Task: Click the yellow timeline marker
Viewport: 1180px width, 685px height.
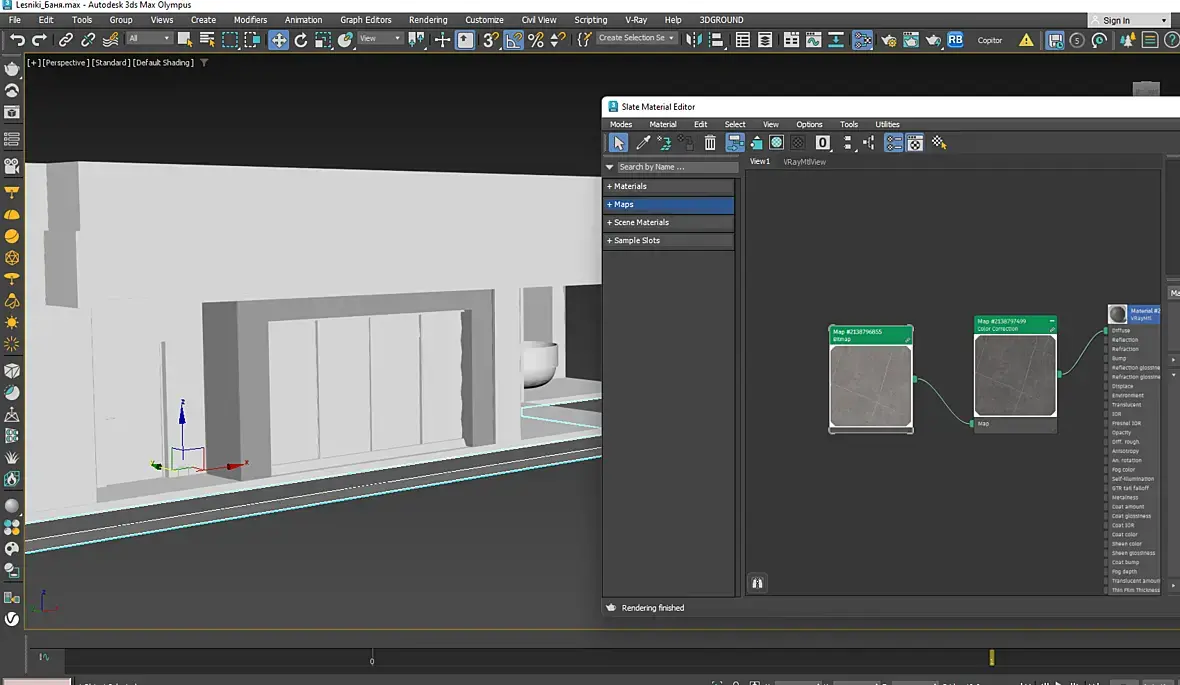Action: click(991, 657)
